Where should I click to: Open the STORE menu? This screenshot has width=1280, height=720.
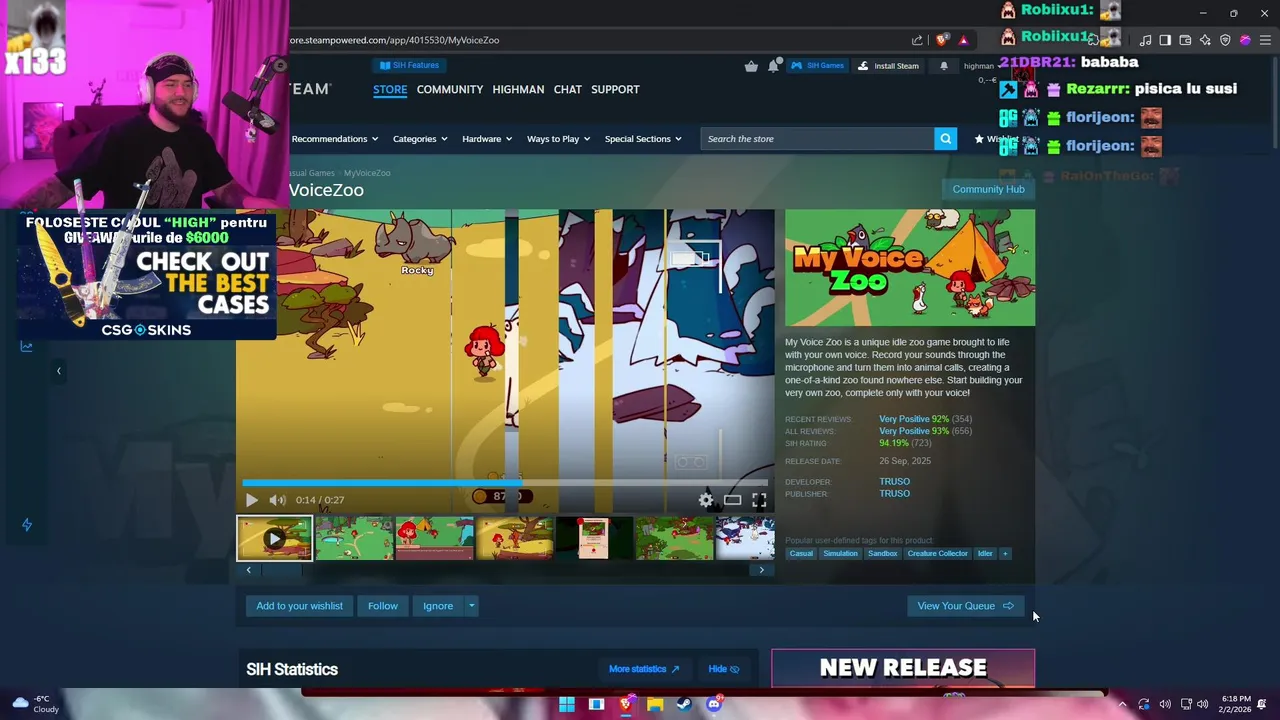390,89
